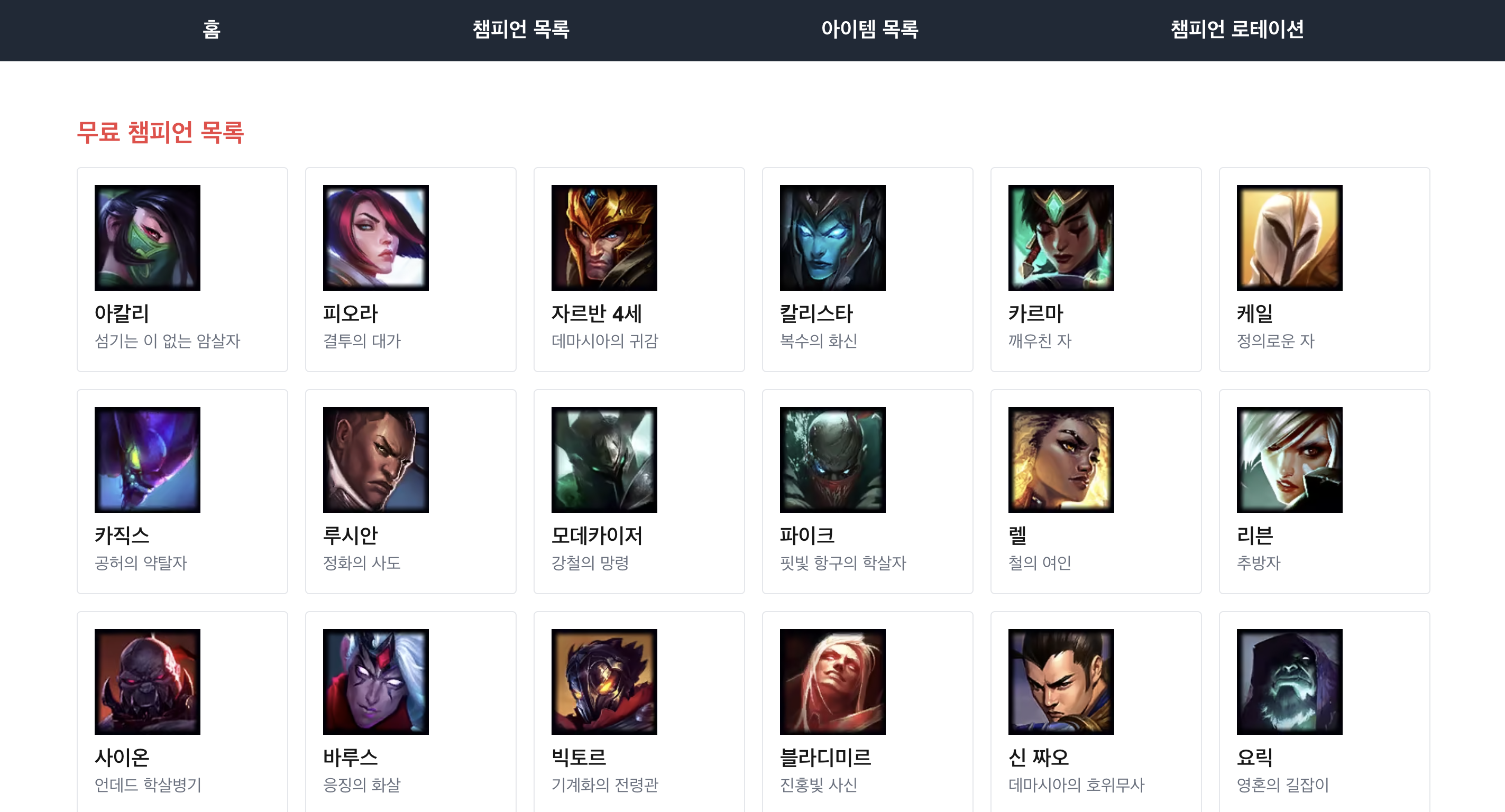Select the 피오라 champion portrait image
Viewport: 1505px width, 812px height.
coord(375,238)
